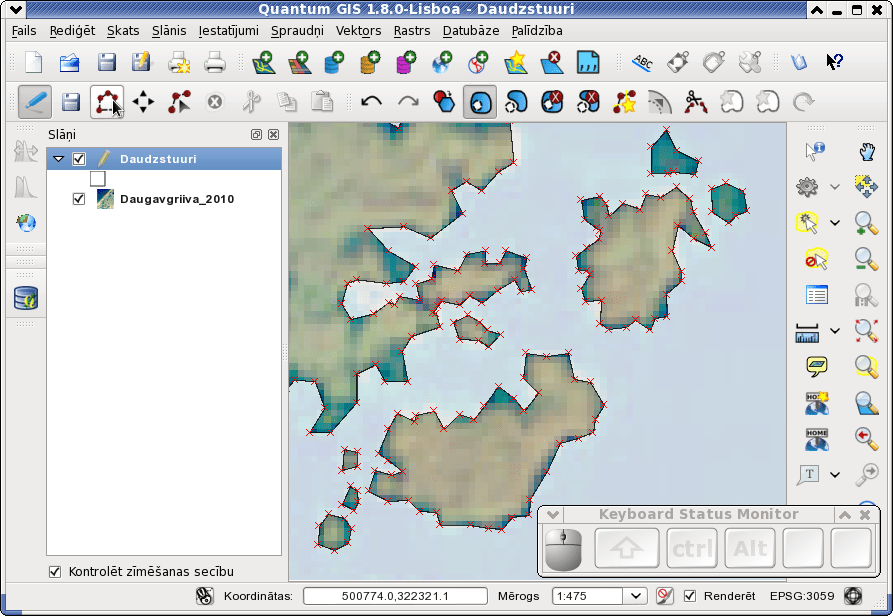Select the Add Part tool

517,102
